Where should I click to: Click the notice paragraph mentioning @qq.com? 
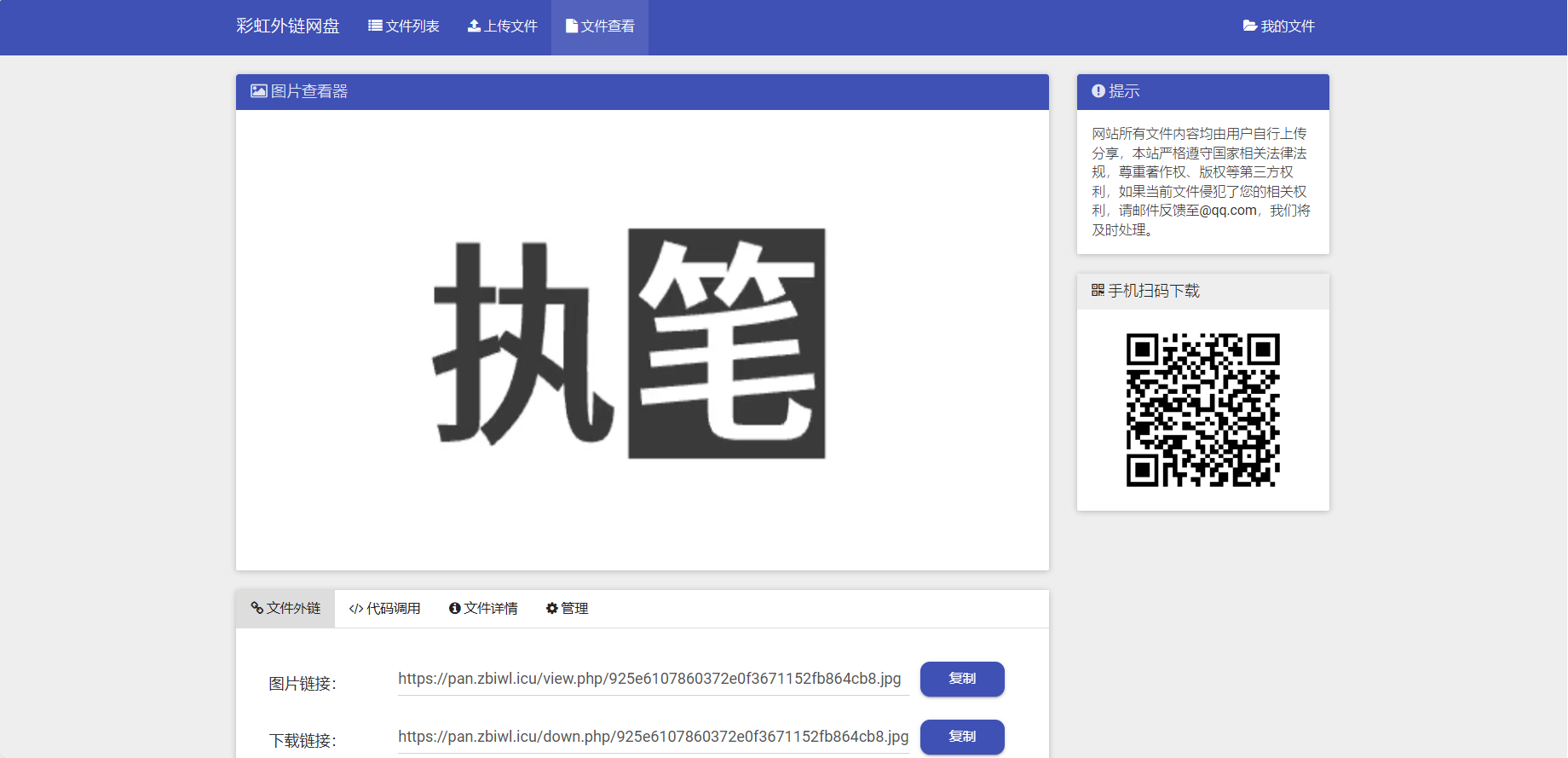pyautogui.click(x=1202, y=182)
